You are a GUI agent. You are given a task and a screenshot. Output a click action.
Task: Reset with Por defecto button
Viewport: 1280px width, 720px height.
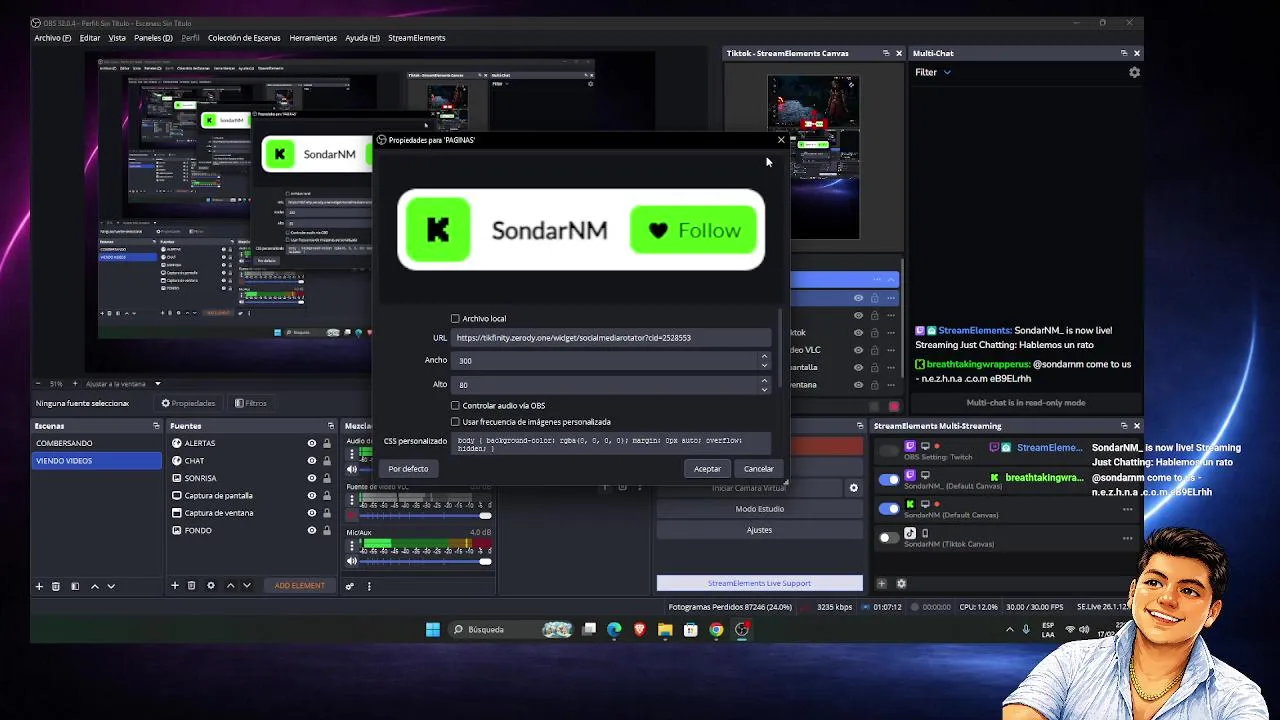tap(408, 469)
